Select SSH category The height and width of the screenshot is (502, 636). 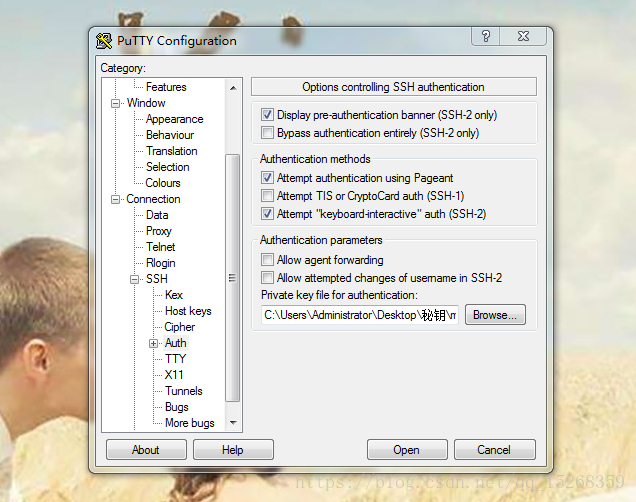157,279
